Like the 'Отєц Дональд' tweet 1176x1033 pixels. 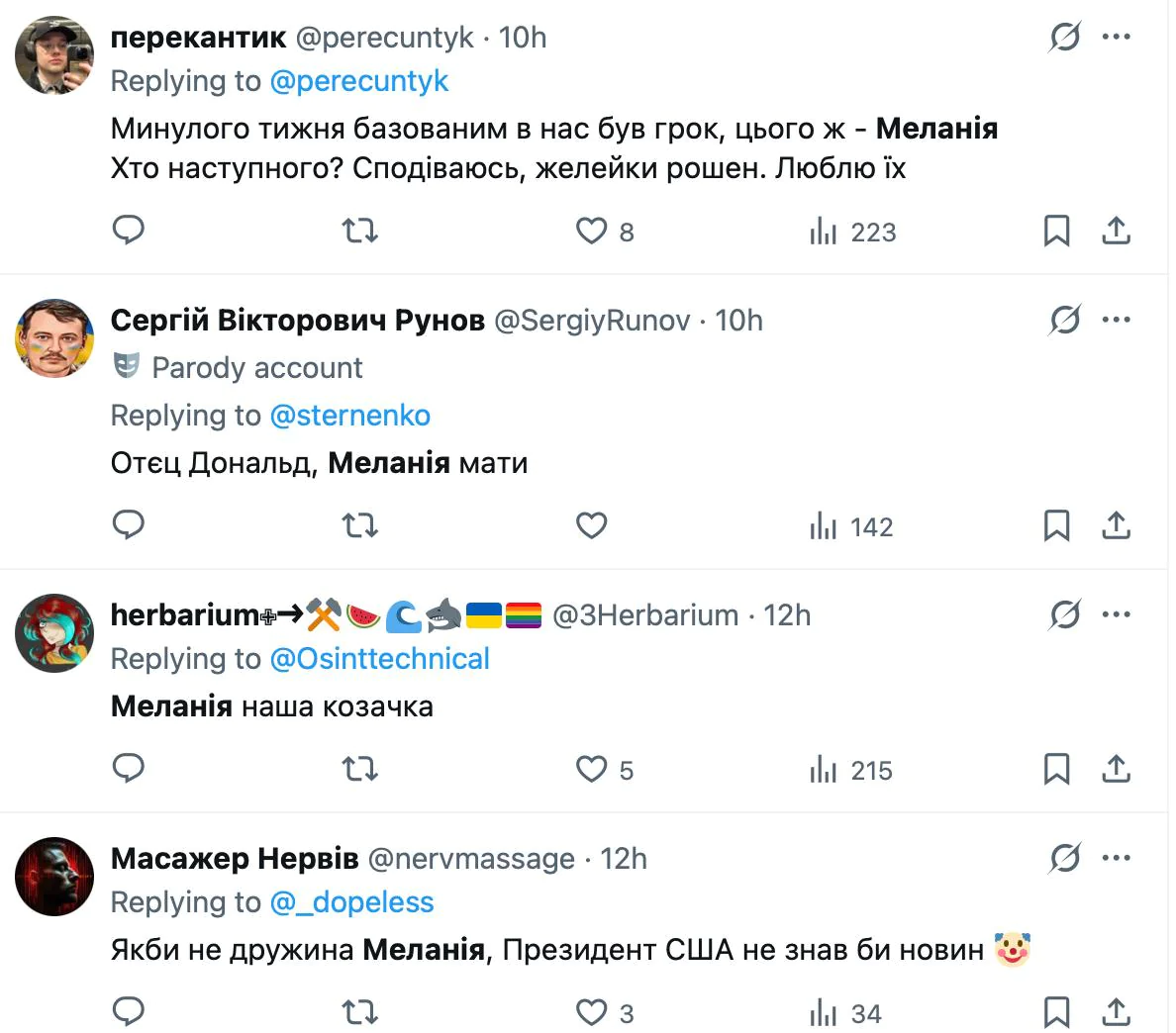point(592,525)
